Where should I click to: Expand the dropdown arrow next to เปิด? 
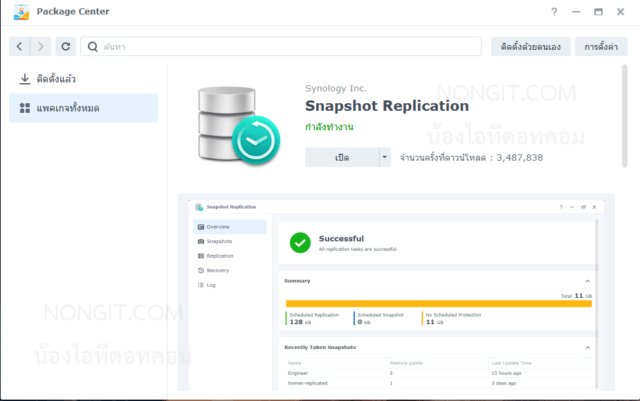point(384,158)
